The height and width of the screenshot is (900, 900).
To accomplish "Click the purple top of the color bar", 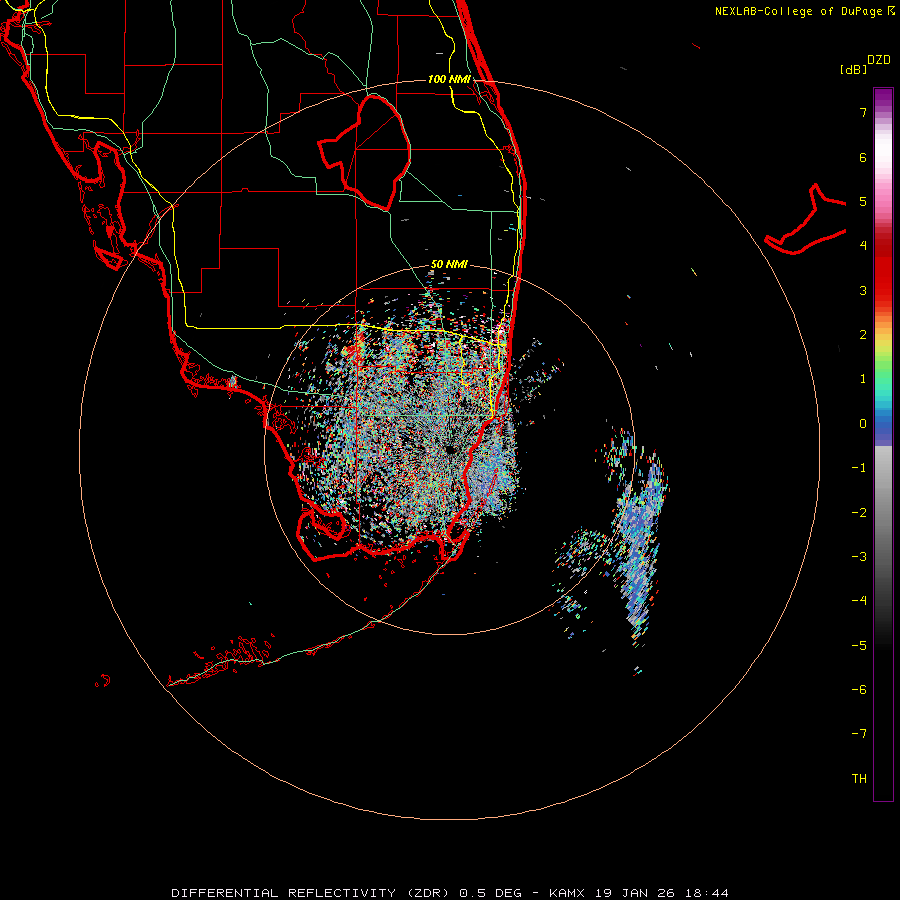I will (883, 98).
